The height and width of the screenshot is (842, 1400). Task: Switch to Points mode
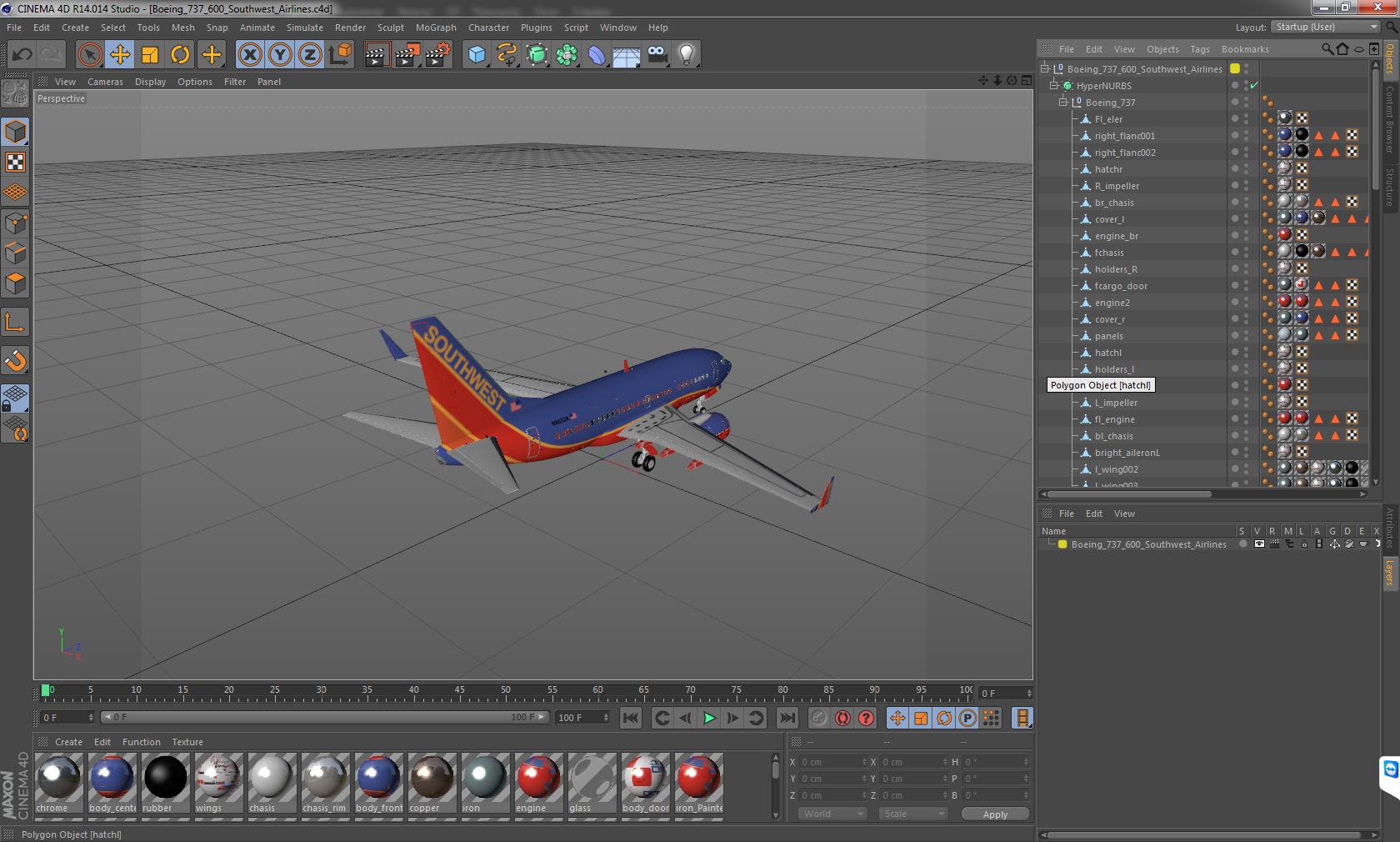(16, 223)
